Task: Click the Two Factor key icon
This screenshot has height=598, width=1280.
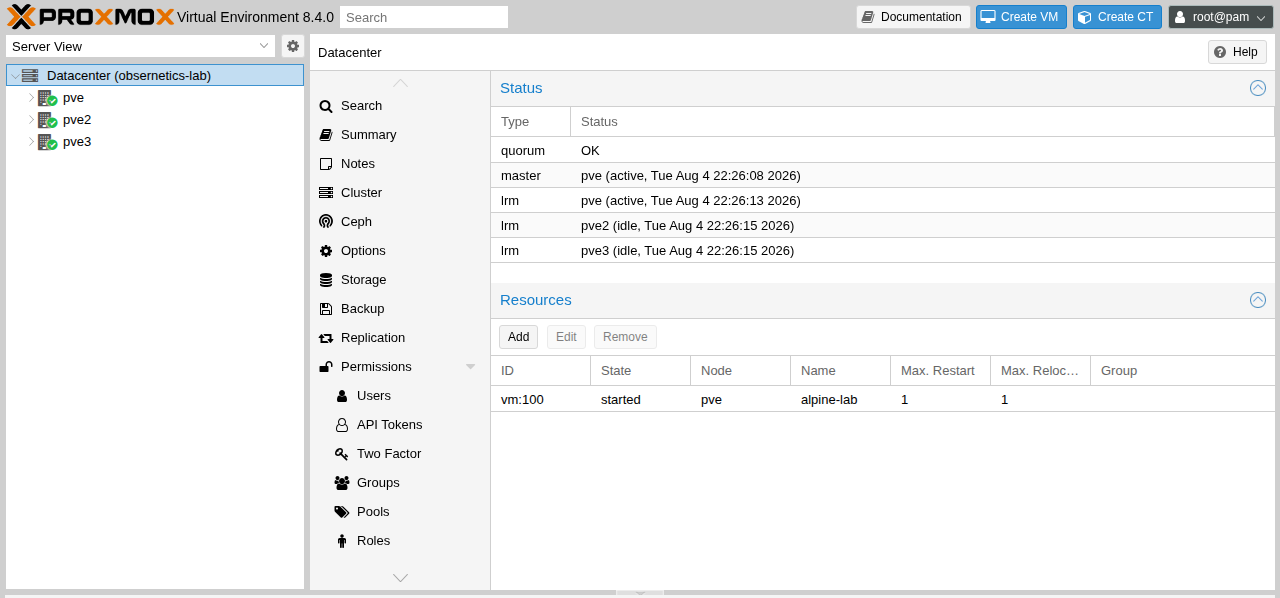Action: (342, 454)
